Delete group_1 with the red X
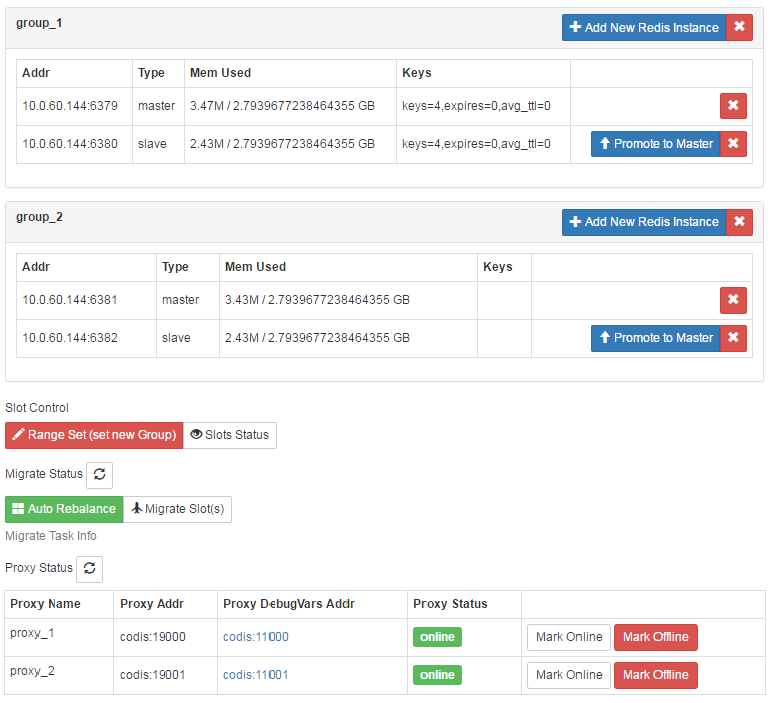 [x=739, y=27]
